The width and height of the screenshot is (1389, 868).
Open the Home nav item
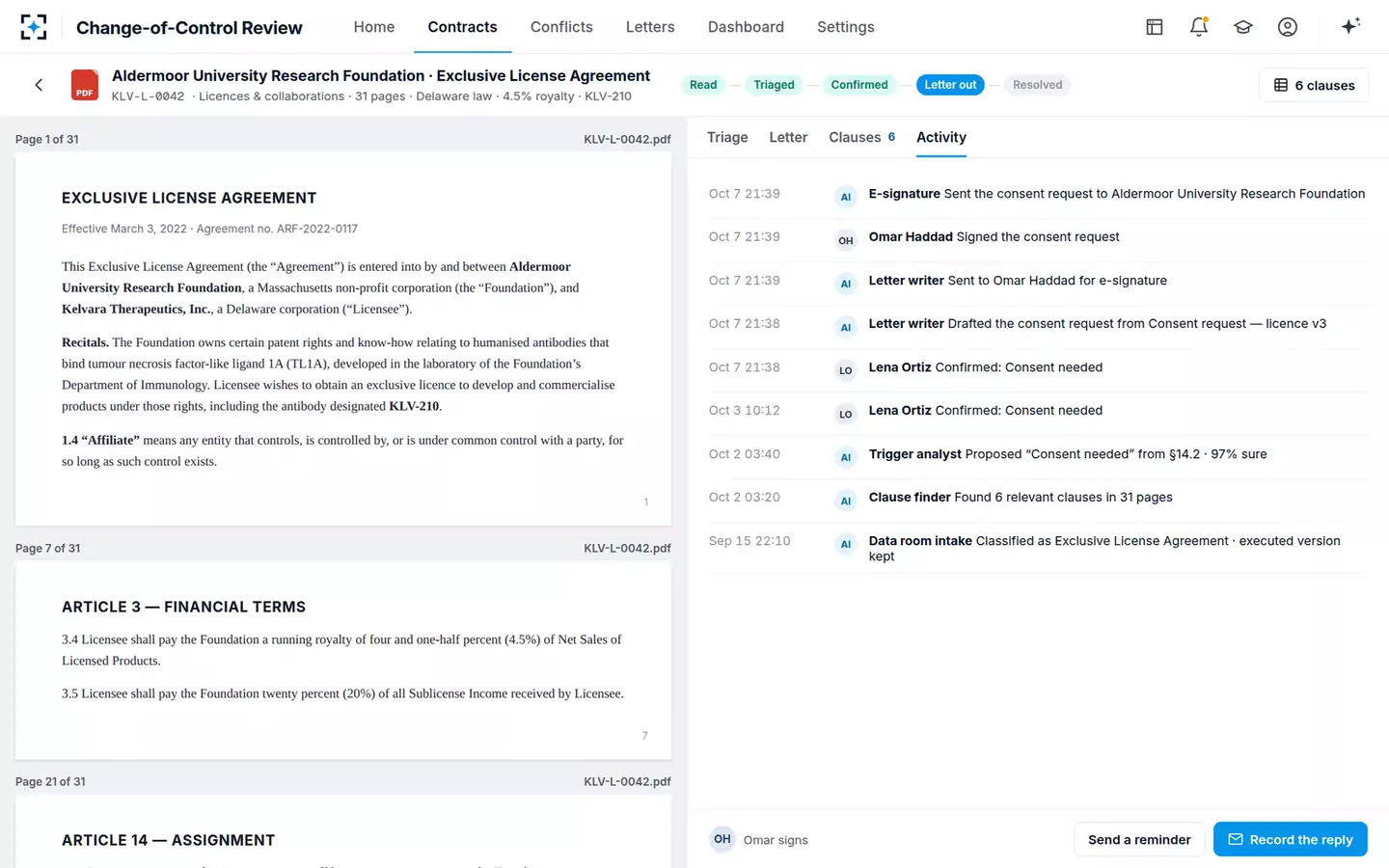[x=374, y=27]
